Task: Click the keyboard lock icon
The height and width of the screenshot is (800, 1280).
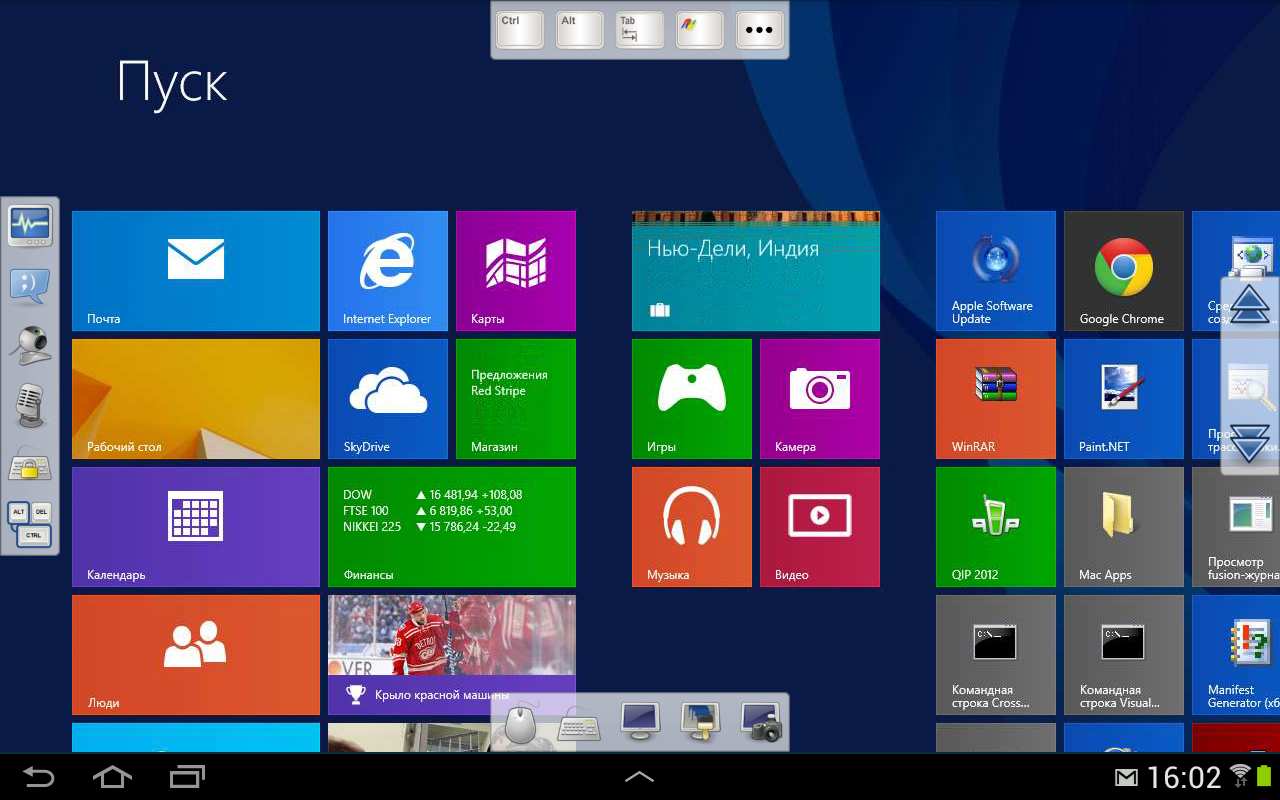Action: (x=30, y=465)
